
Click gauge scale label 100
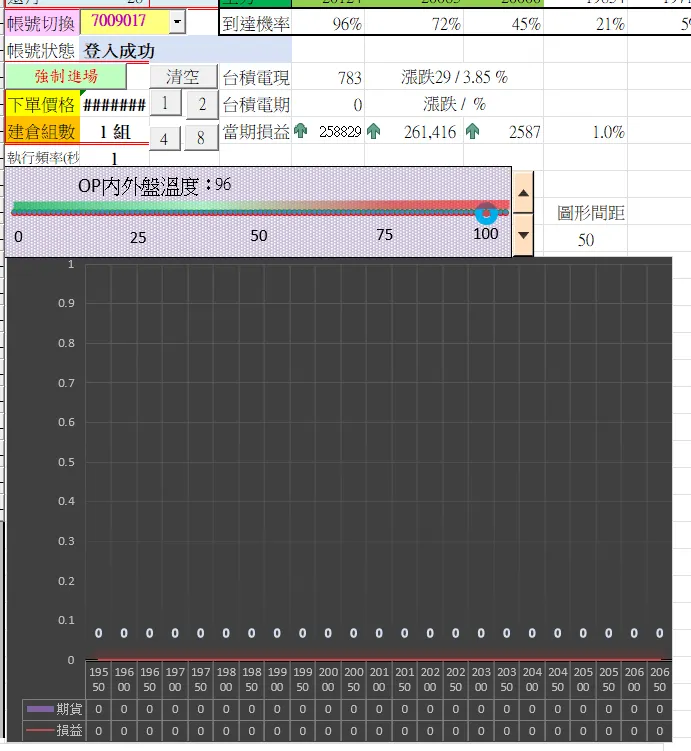pos(486,234)
